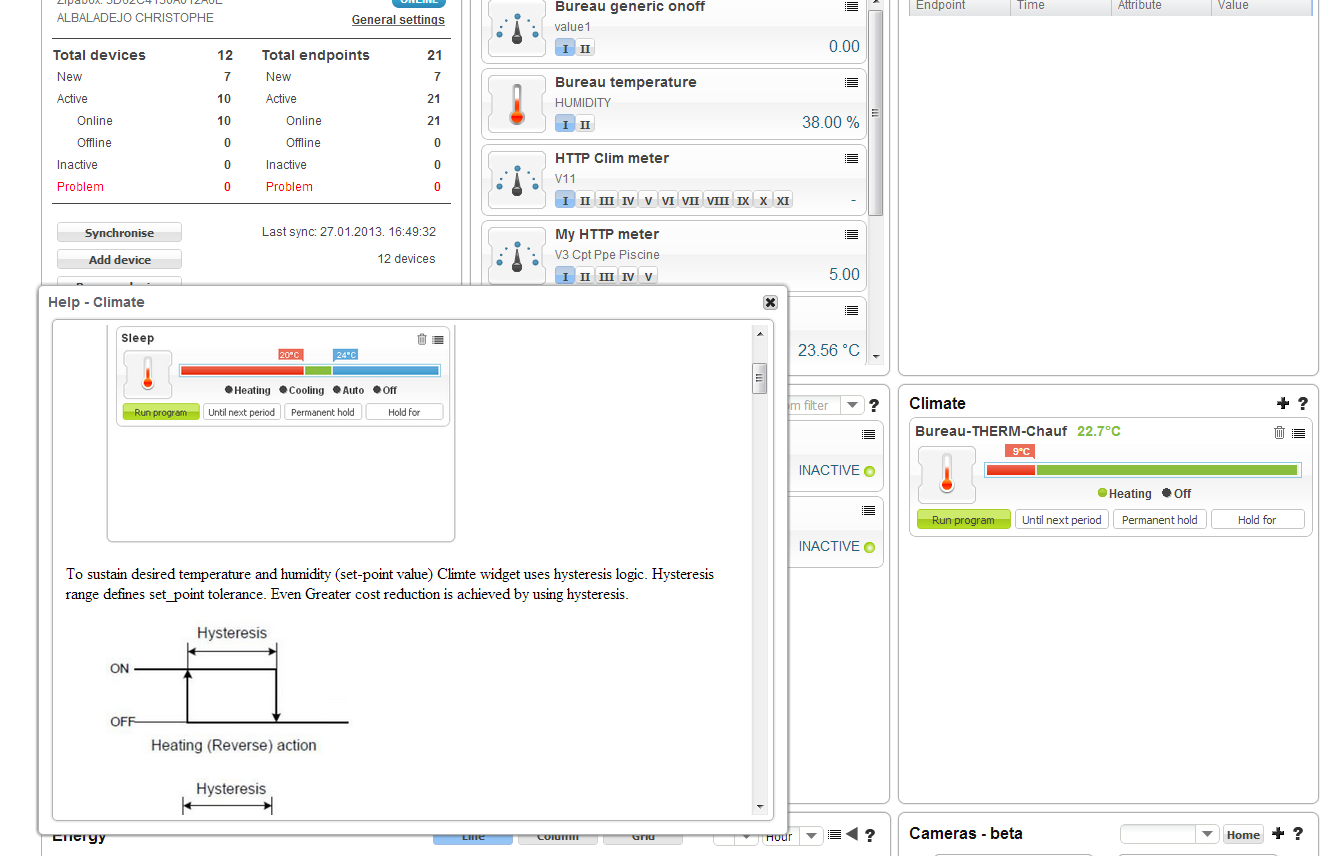Open the General settings link

coord(398,20)
